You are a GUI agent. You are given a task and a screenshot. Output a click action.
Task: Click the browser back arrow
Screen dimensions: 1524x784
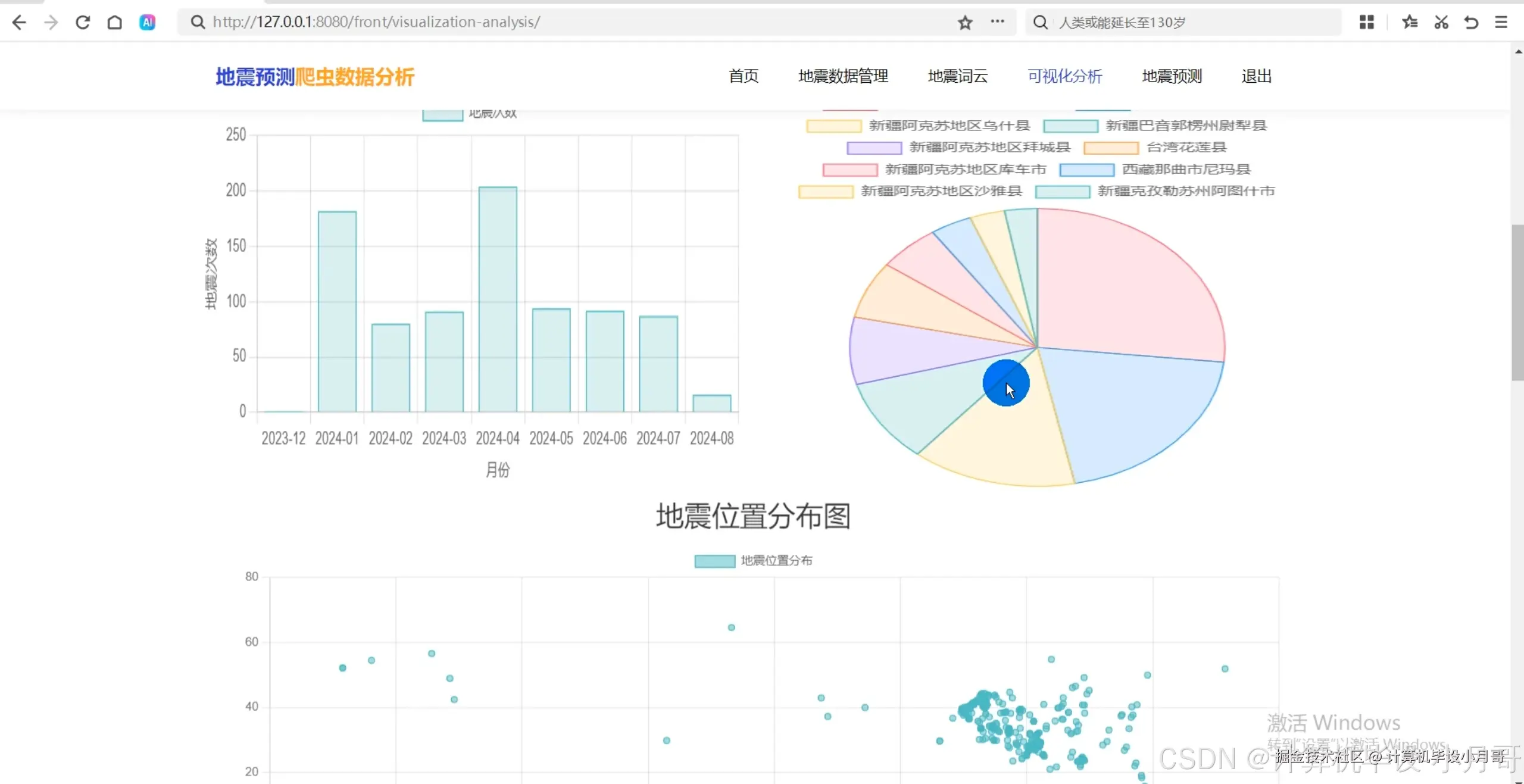19,23
